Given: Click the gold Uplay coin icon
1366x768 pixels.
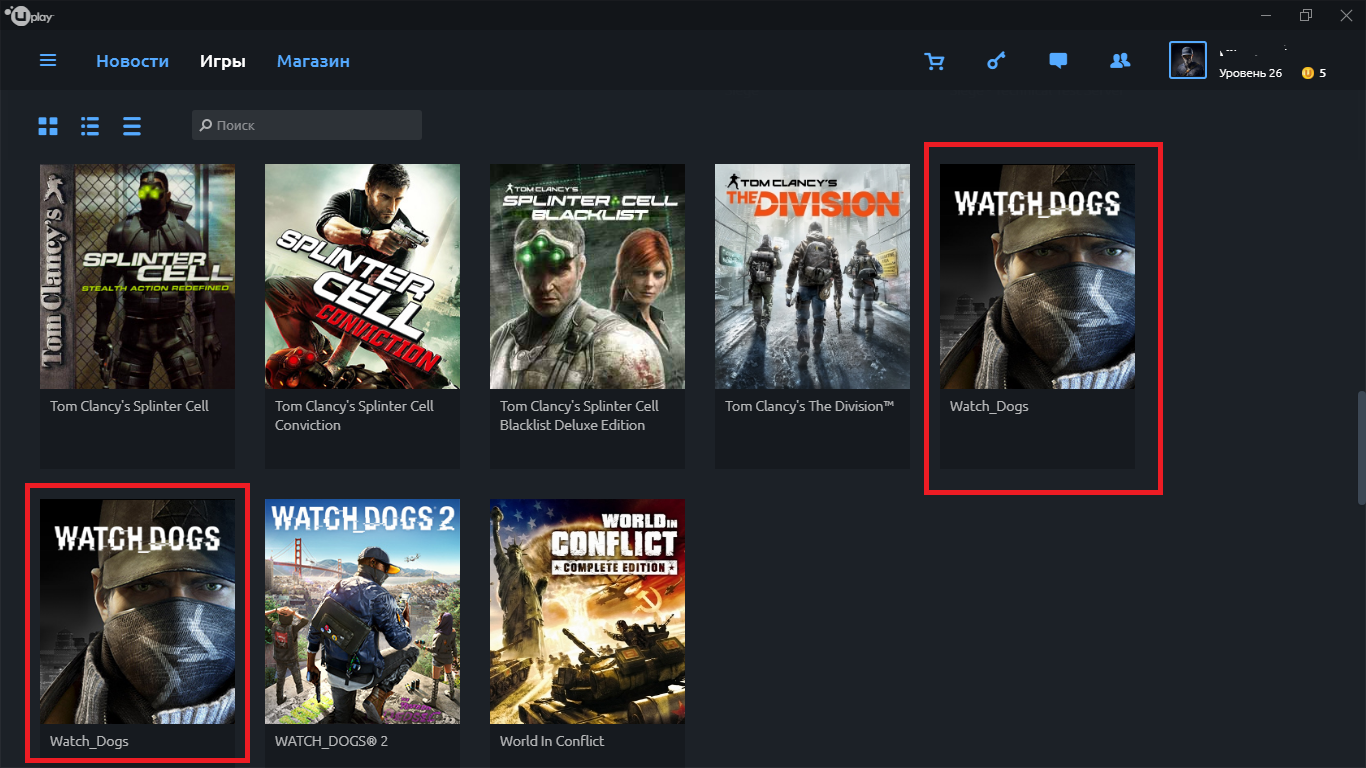Looking at the screenshot, I should tap(1307, 73).
